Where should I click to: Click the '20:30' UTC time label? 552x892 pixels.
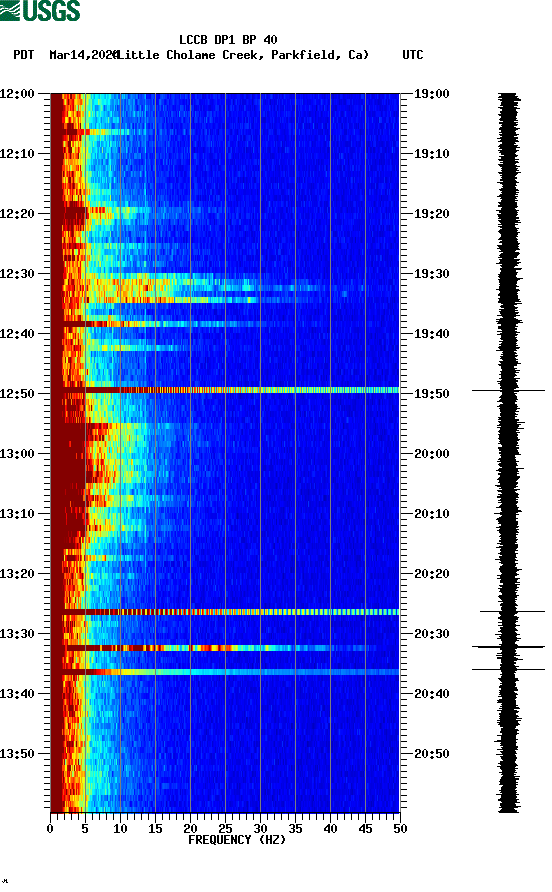coord(431,634)
